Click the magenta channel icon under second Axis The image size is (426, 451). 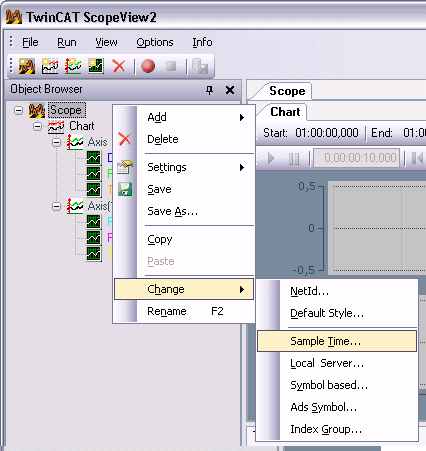click(94, 238)
